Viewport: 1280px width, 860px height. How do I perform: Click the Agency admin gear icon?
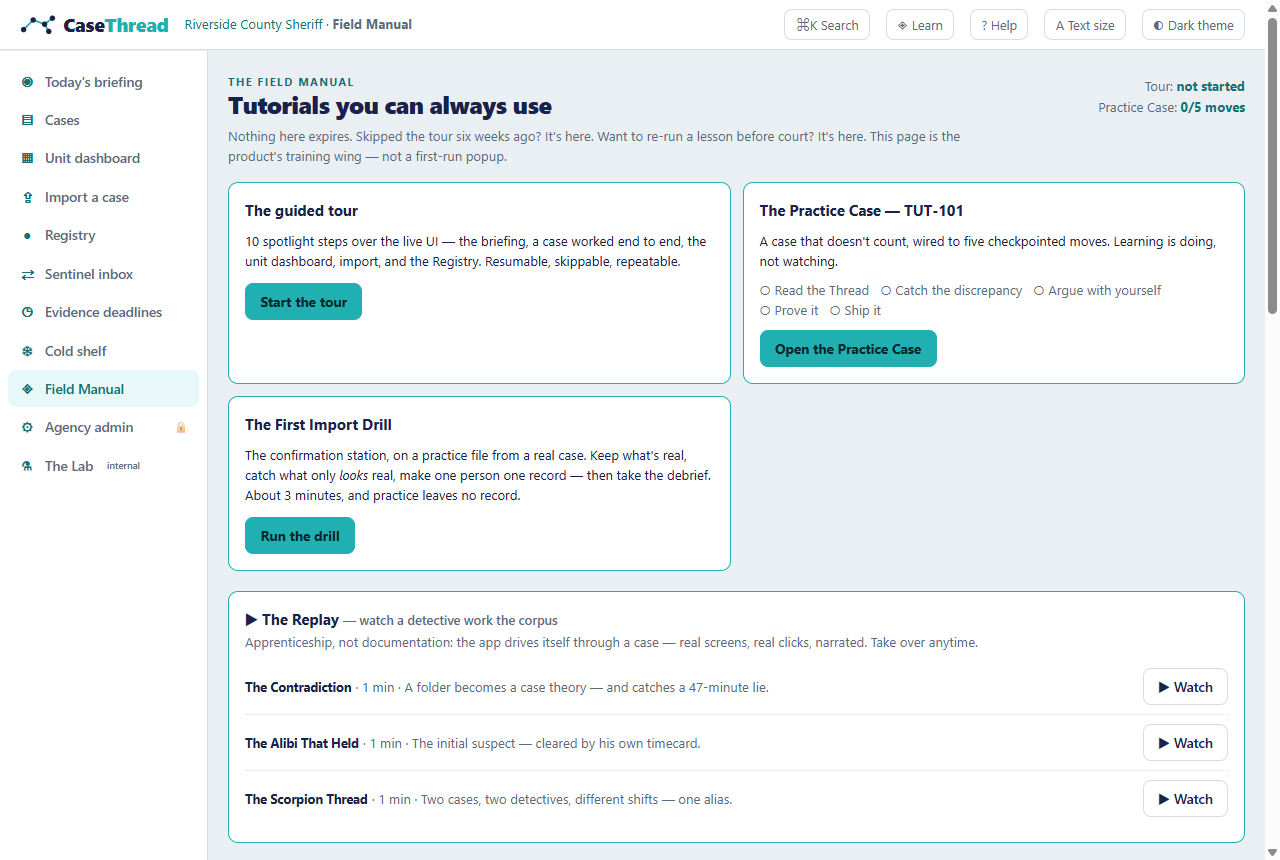click(27, 427)
